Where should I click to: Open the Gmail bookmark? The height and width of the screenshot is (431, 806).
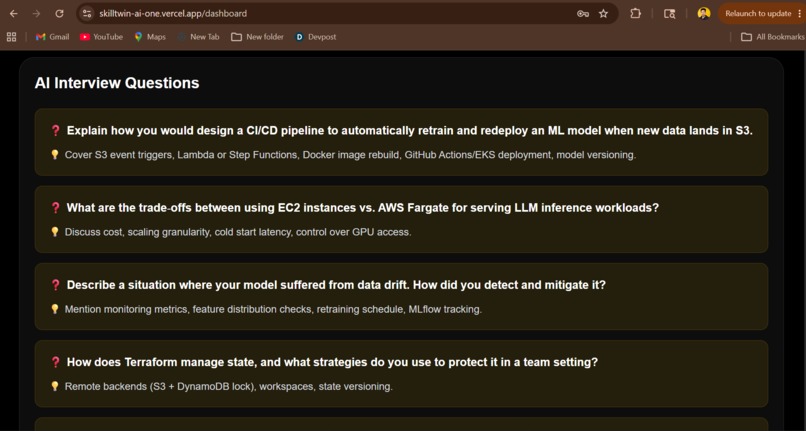52,37
